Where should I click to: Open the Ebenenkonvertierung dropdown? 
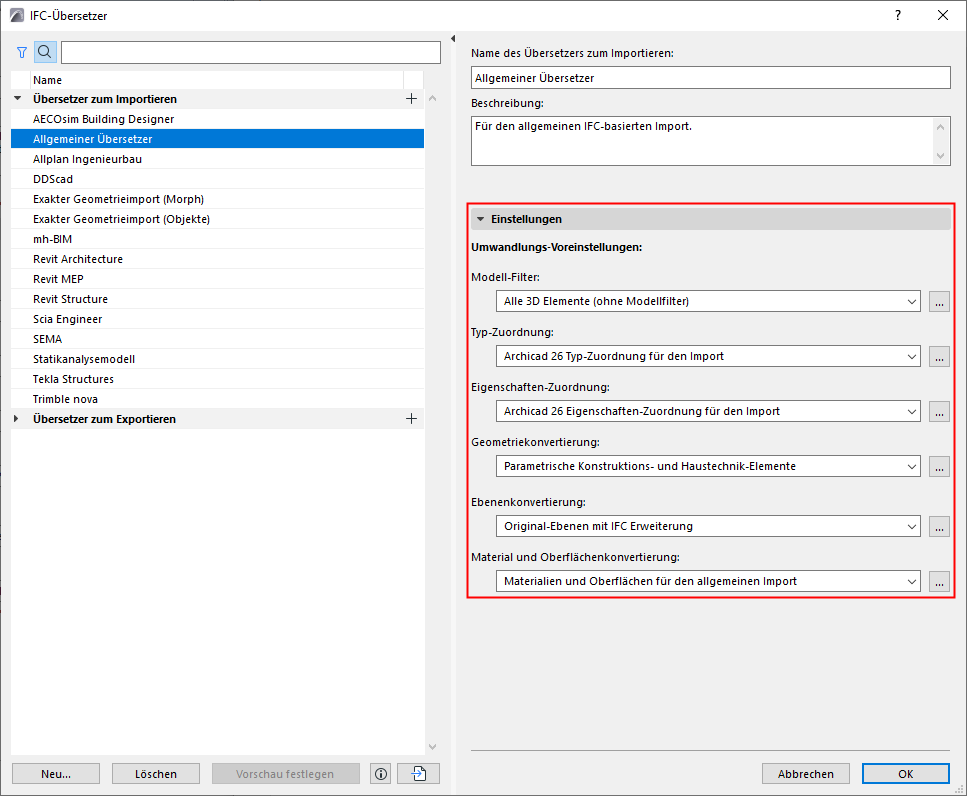[708, 527]
